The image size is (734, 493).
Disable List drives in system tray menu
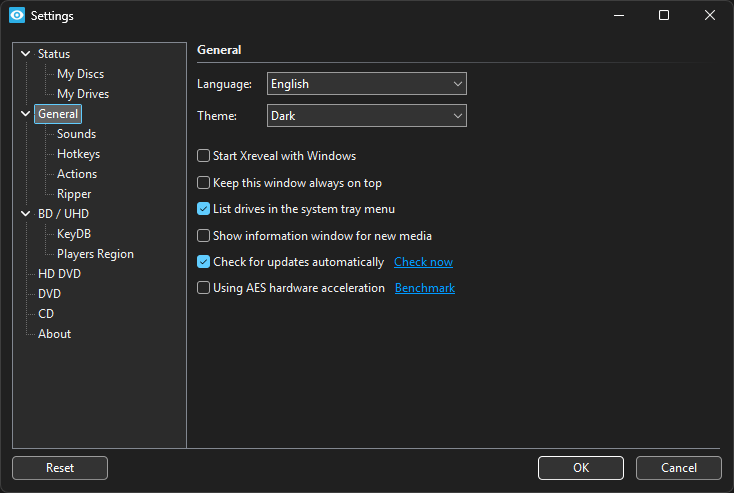[x=204, y=209]
